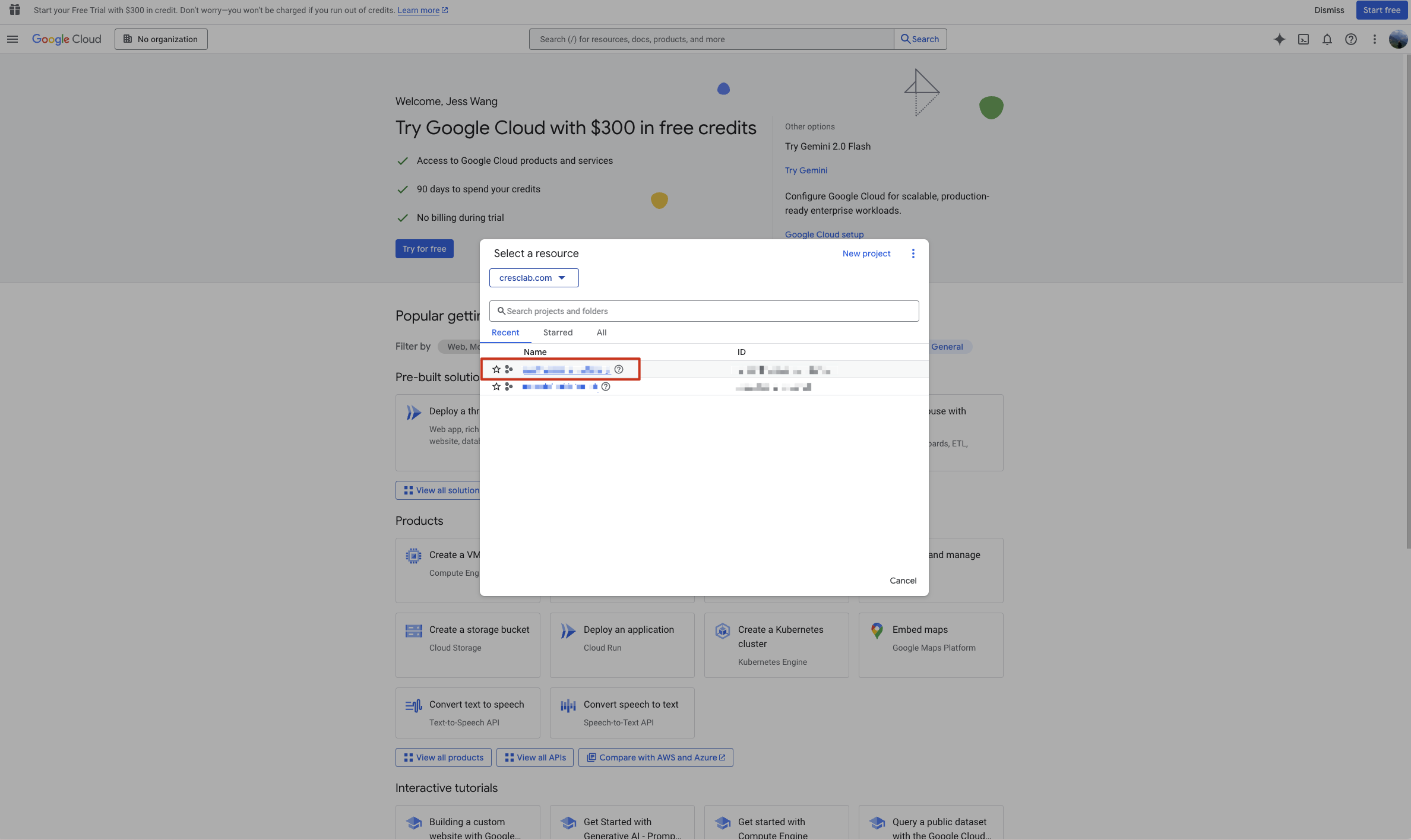Open the main navigation hamburger menu
The height and width of the screenshot is (840, 1411).
point(12,39)
